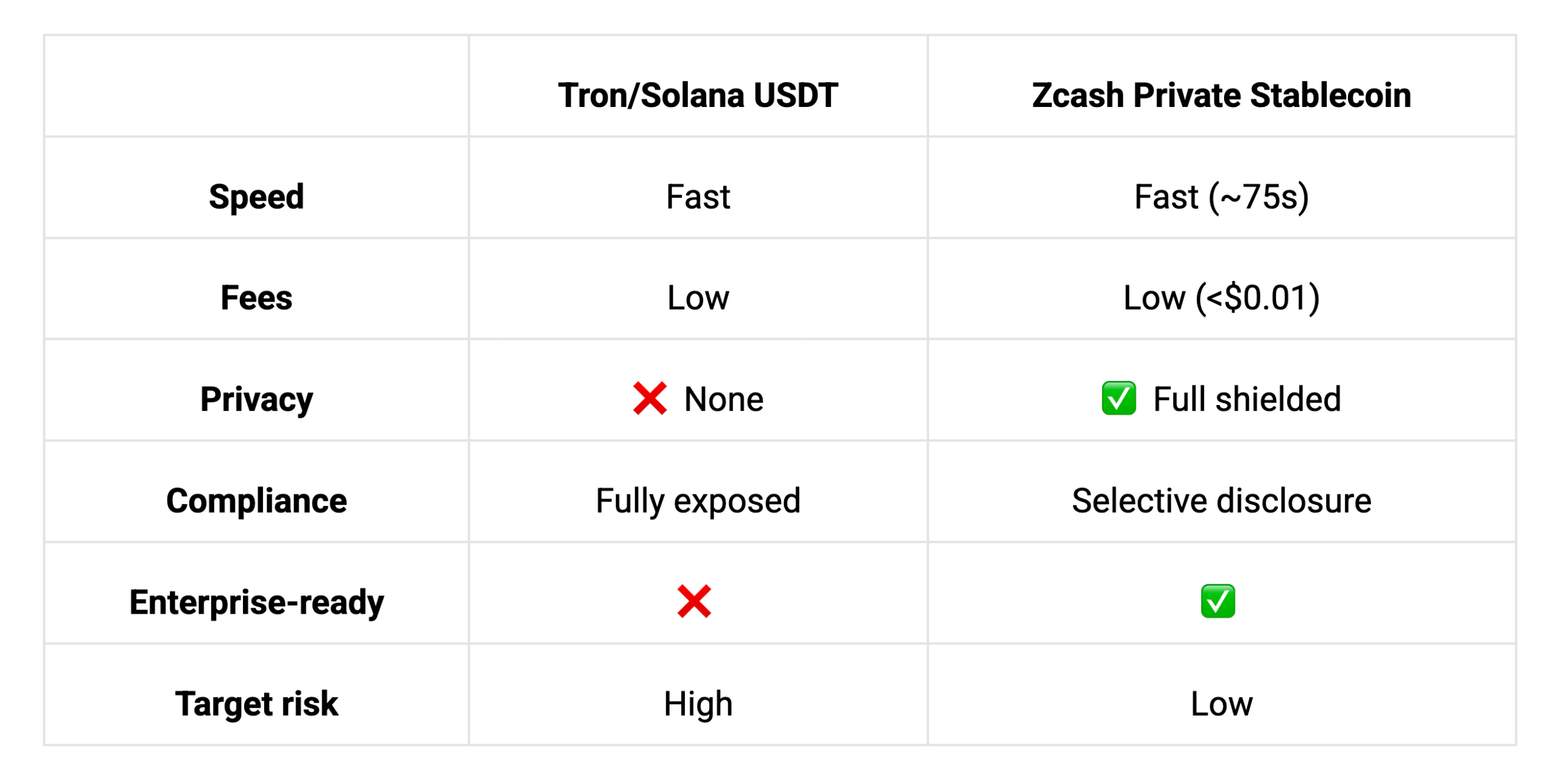Image resolution: width=1568 pixels, height=775 pixels.
Task: Click the red X beside None
Action: 649,399
